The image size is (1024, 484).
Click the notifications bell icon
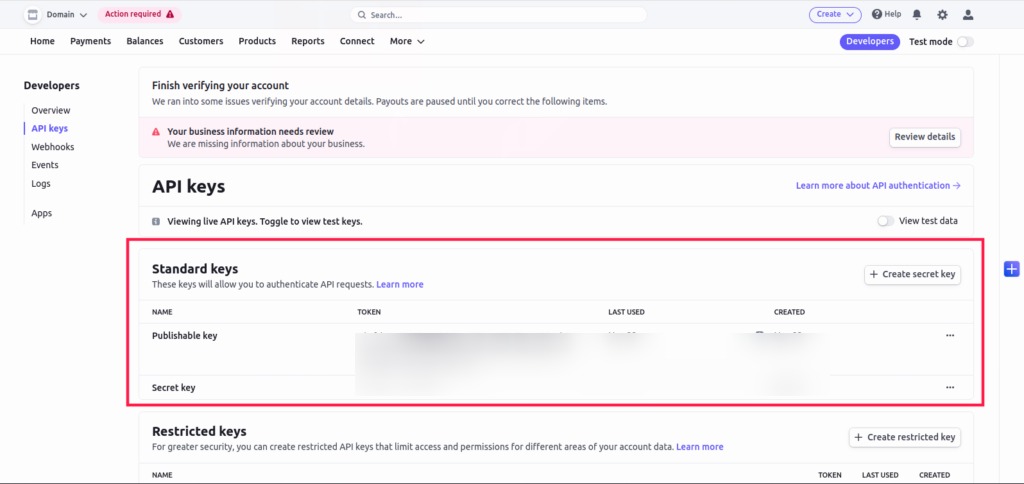coord(917,15)
